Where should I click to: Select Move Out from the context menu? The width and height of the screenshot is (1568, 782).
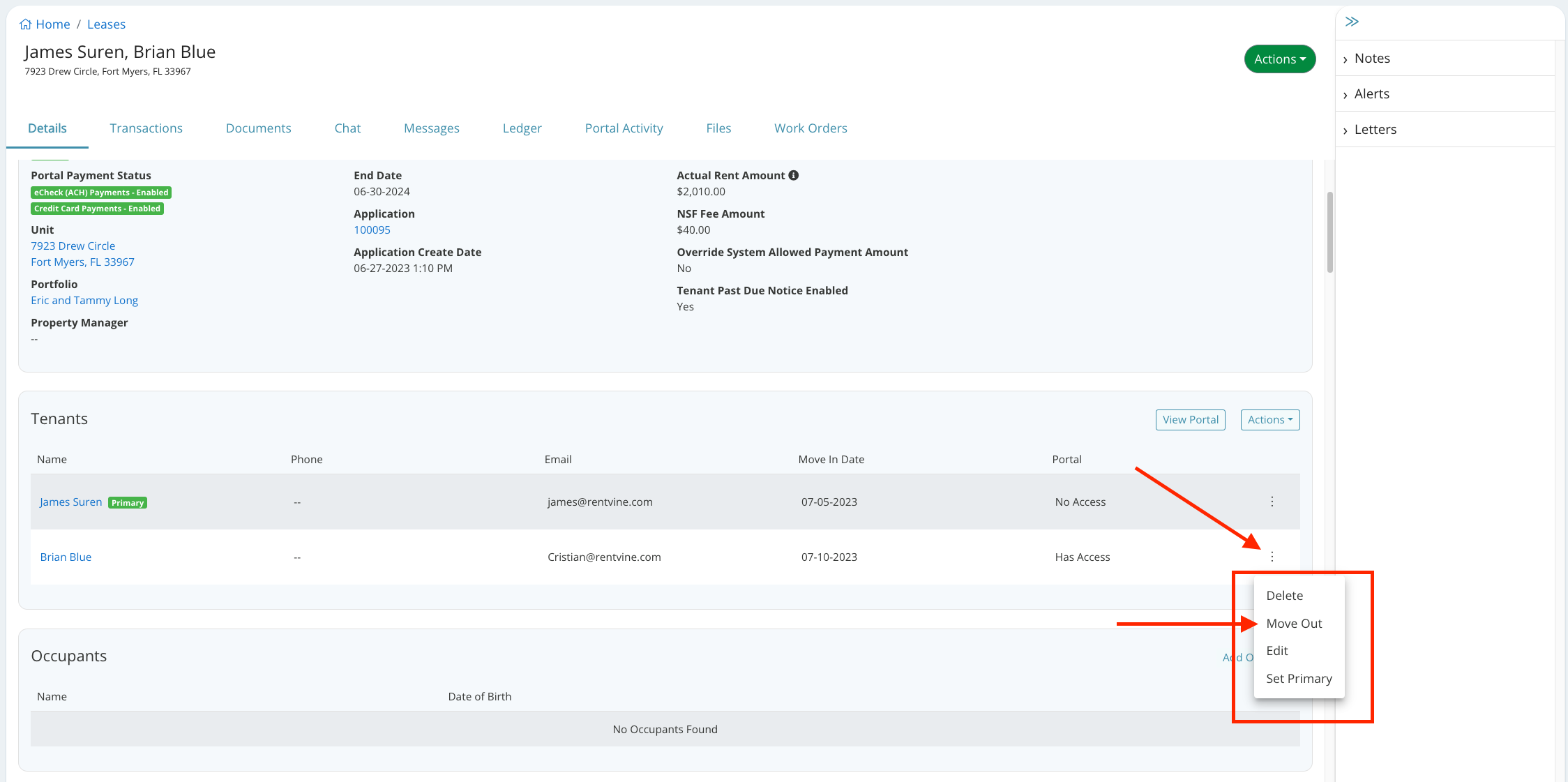pyautogui.click(x=1294, y=624)
